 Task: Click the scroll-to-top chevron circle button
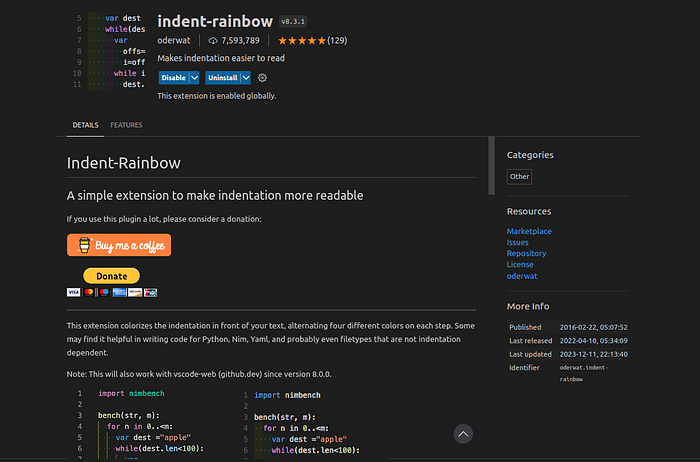click(463, 434)
